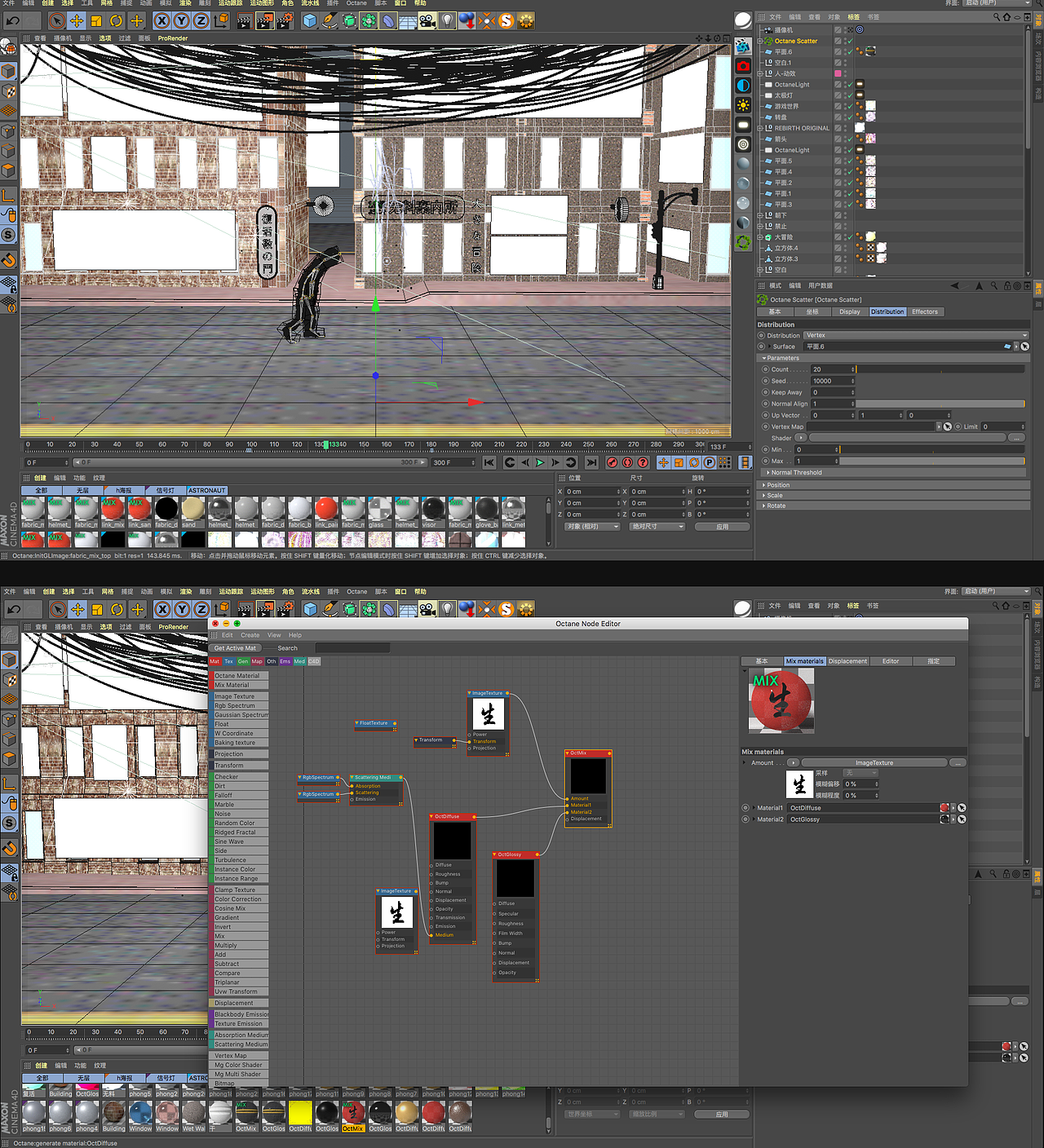This screenshot has height=1148, width=1044.
Task: Toggle the animation circle next to Count
Action: 765,369
